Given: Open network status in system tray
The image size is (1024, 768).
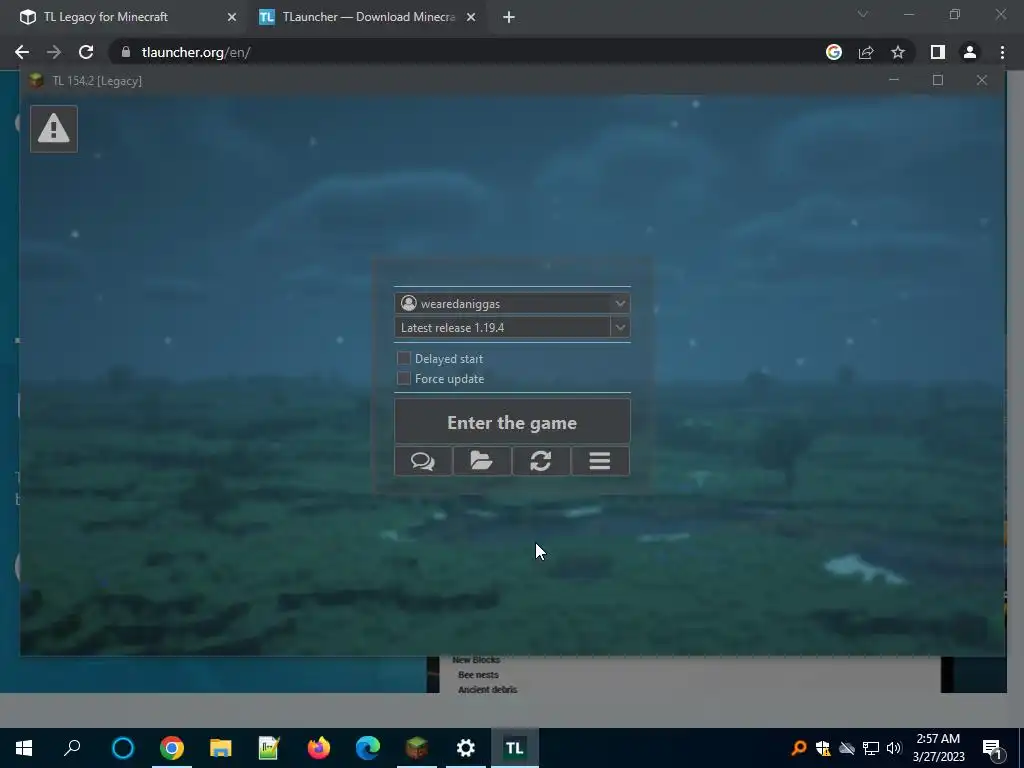Looking at the screenshot, I should [871, 748].
